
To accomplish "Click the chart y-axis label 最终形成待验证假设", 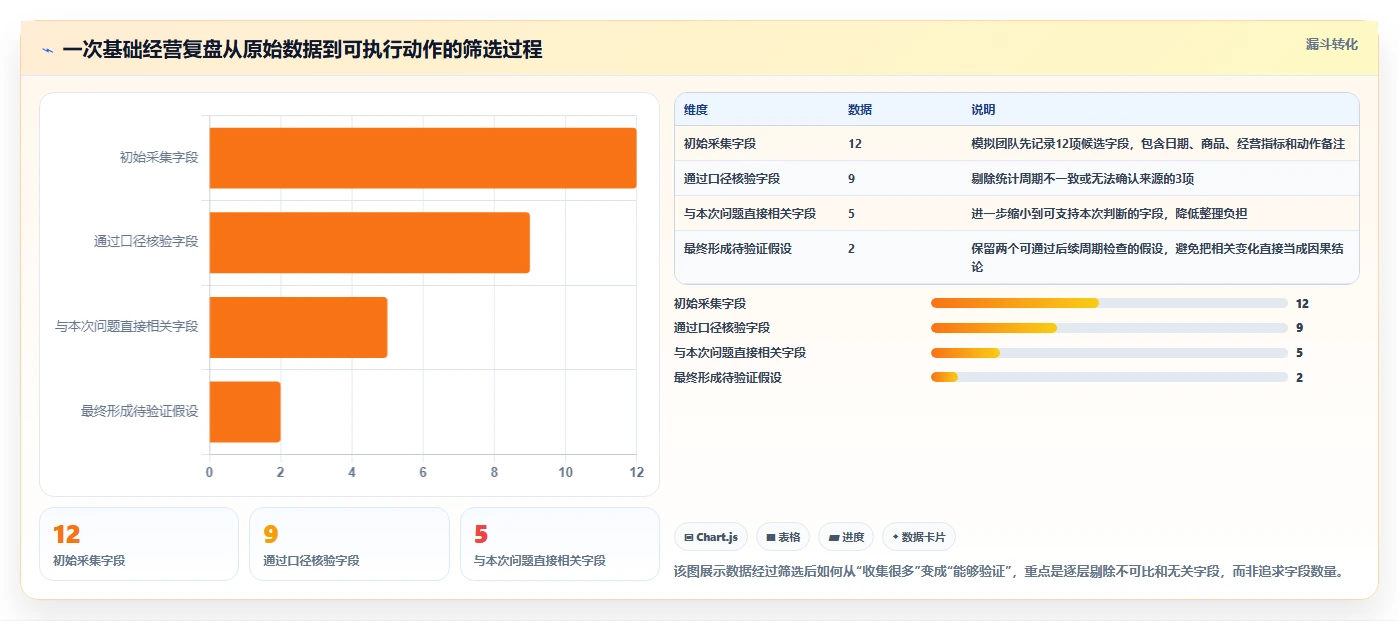I will (140, 411).
